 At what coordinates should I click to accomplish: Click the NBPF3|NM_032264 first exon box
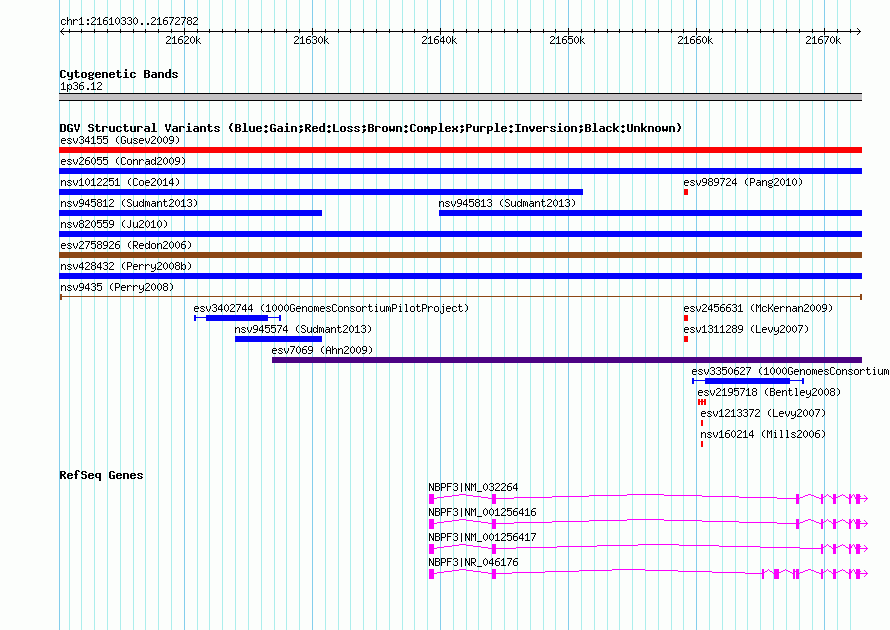click(x=431, y=499)
